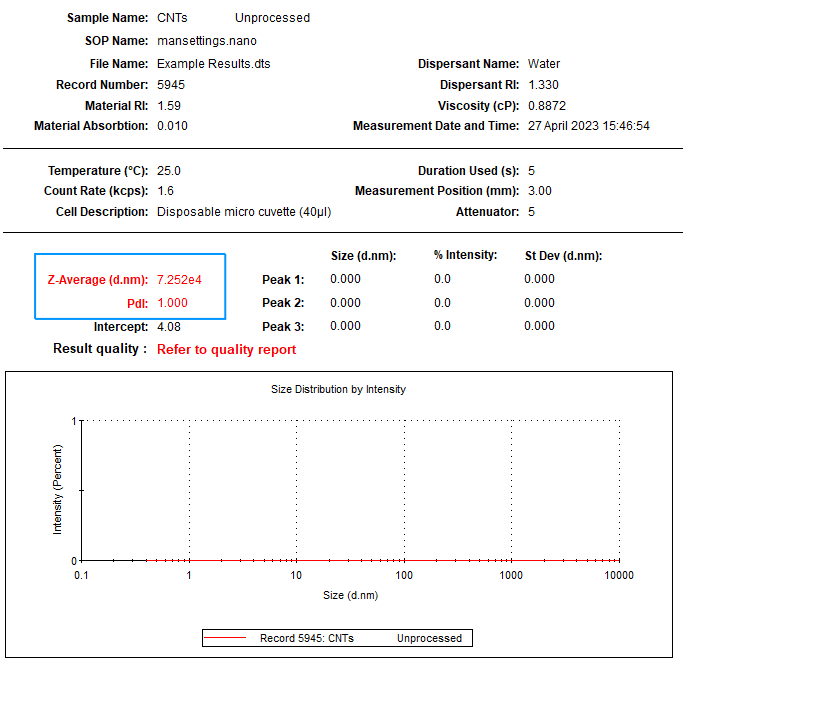Click the temperature value 25.0
The width and height of the screenshot is (824, 725).
[169, 171]
